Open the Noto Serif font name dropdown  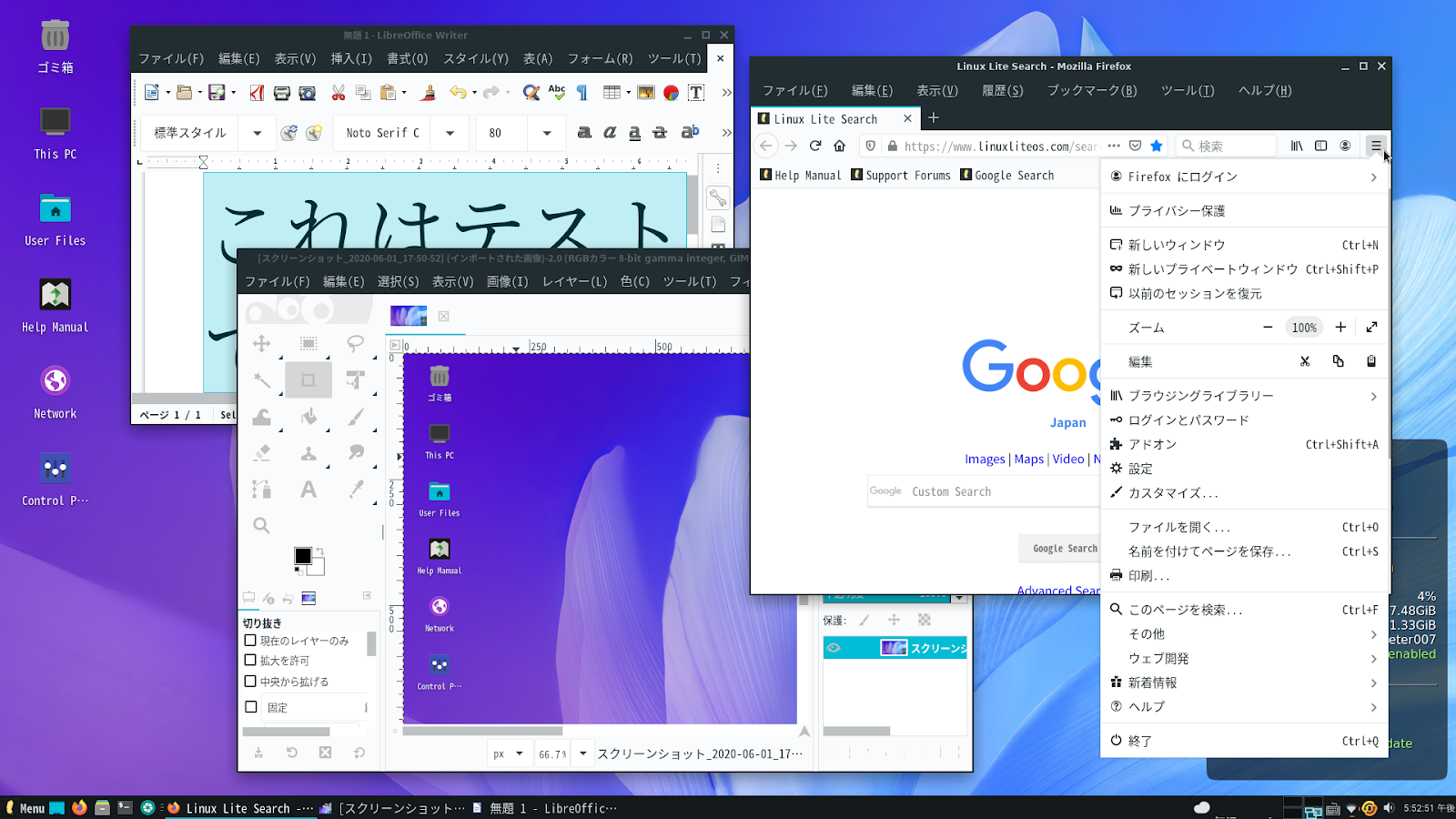[450, 133]
